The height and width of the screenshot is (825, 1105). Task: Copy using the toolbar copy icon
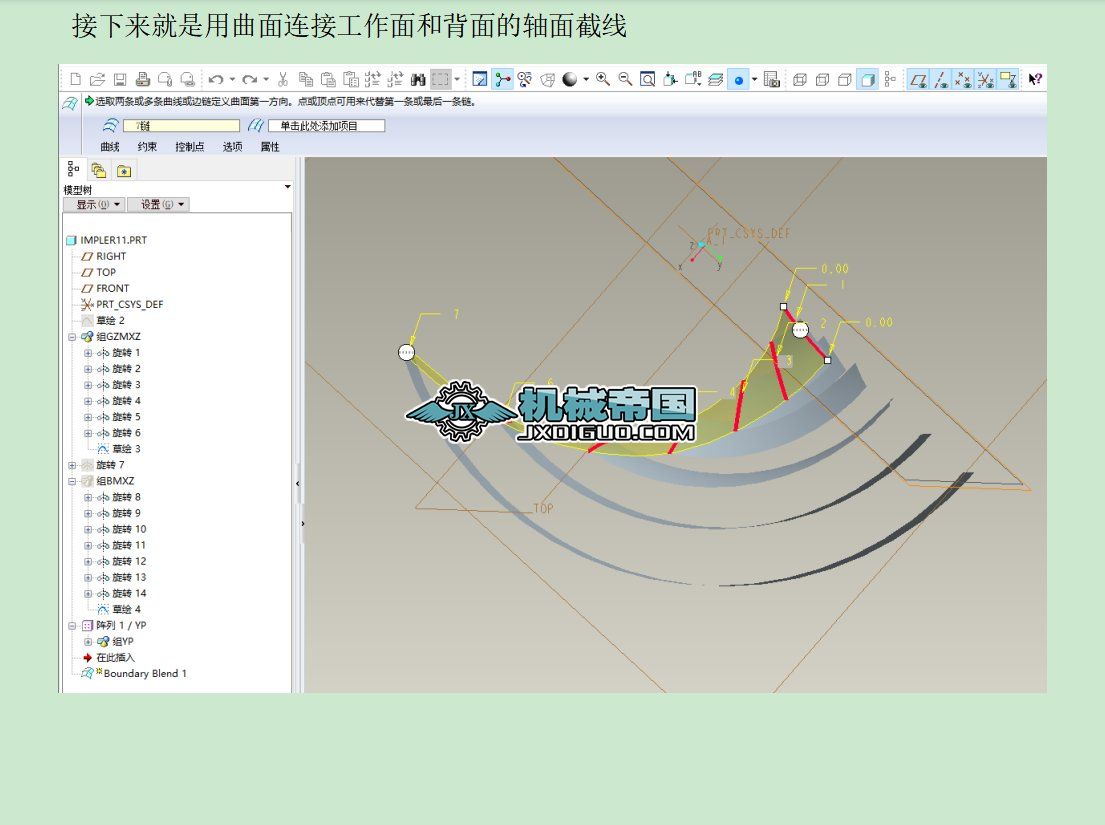pos(306,80)
